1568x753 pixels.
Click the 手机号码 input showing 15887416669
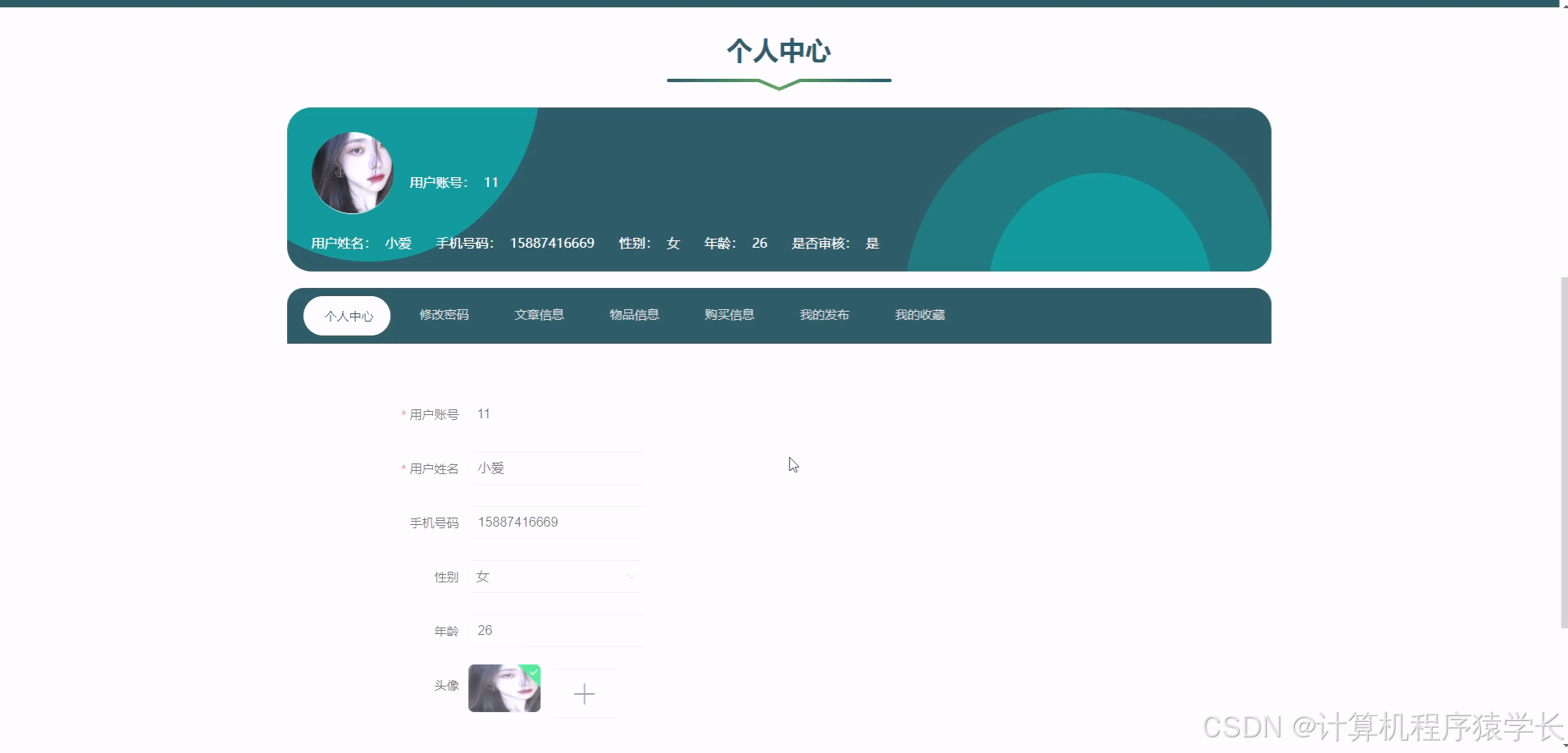(557, 522)
